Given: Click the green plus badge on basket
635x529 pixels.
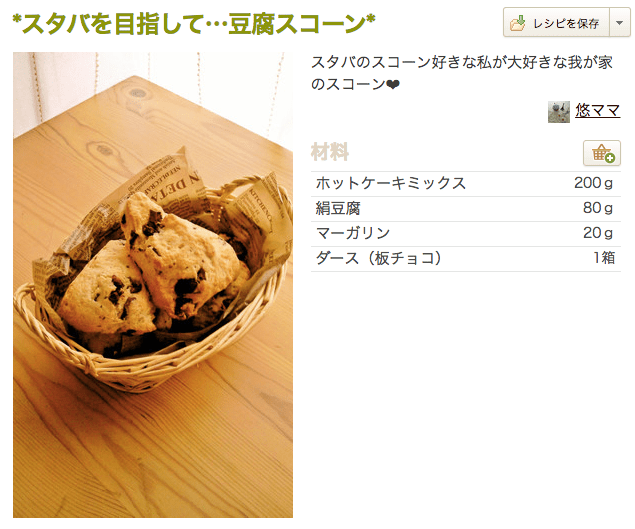Looking at the screenshot, I should tap(610, 158).
